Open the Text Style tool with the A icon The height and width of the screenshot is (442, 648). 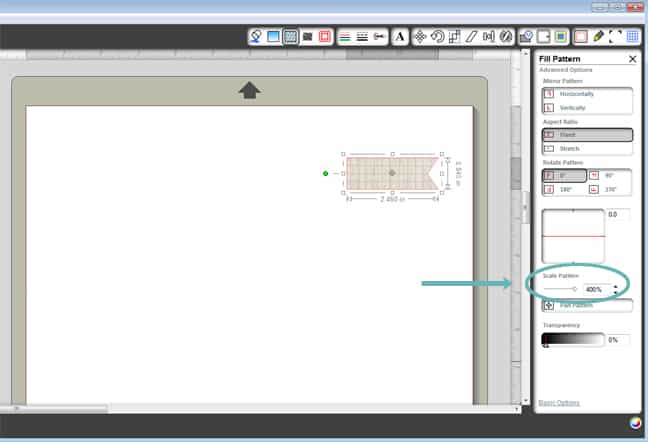400,36
